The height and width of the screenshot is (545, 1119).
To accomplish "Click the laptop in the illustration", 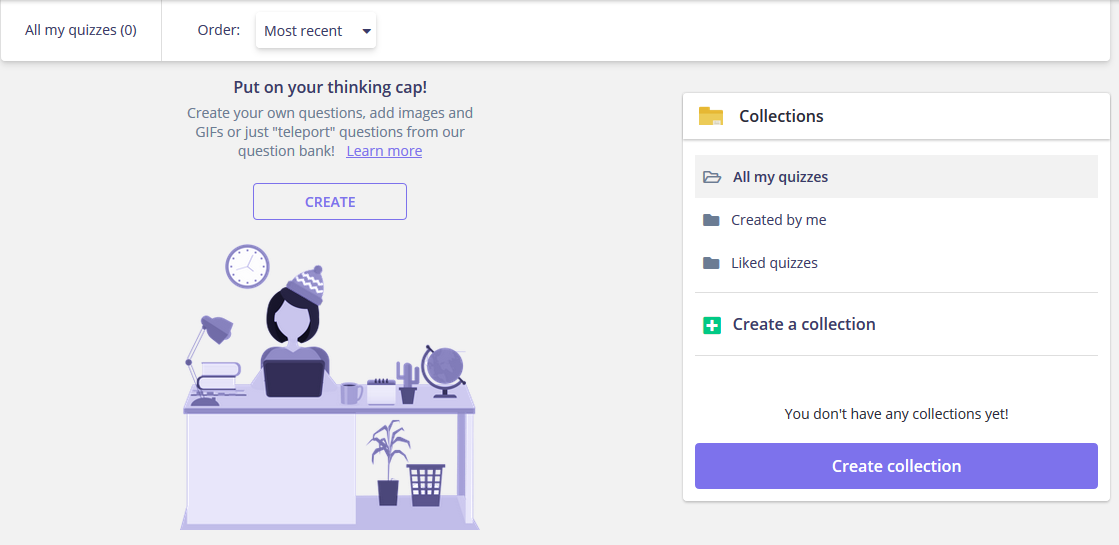I will pyautogui.click(x=294, y=379).
